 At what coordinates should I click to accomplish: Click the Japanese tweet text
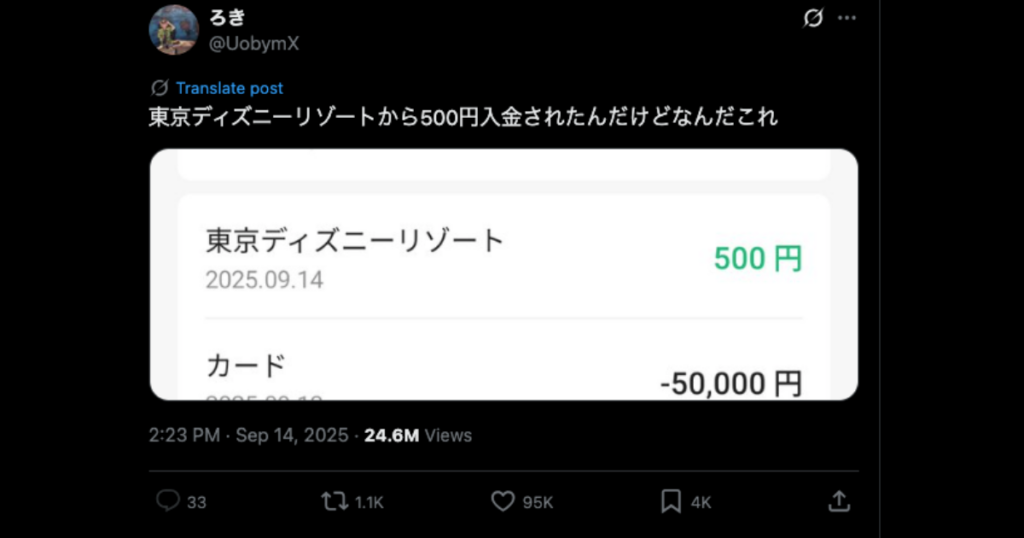point(463,117)
